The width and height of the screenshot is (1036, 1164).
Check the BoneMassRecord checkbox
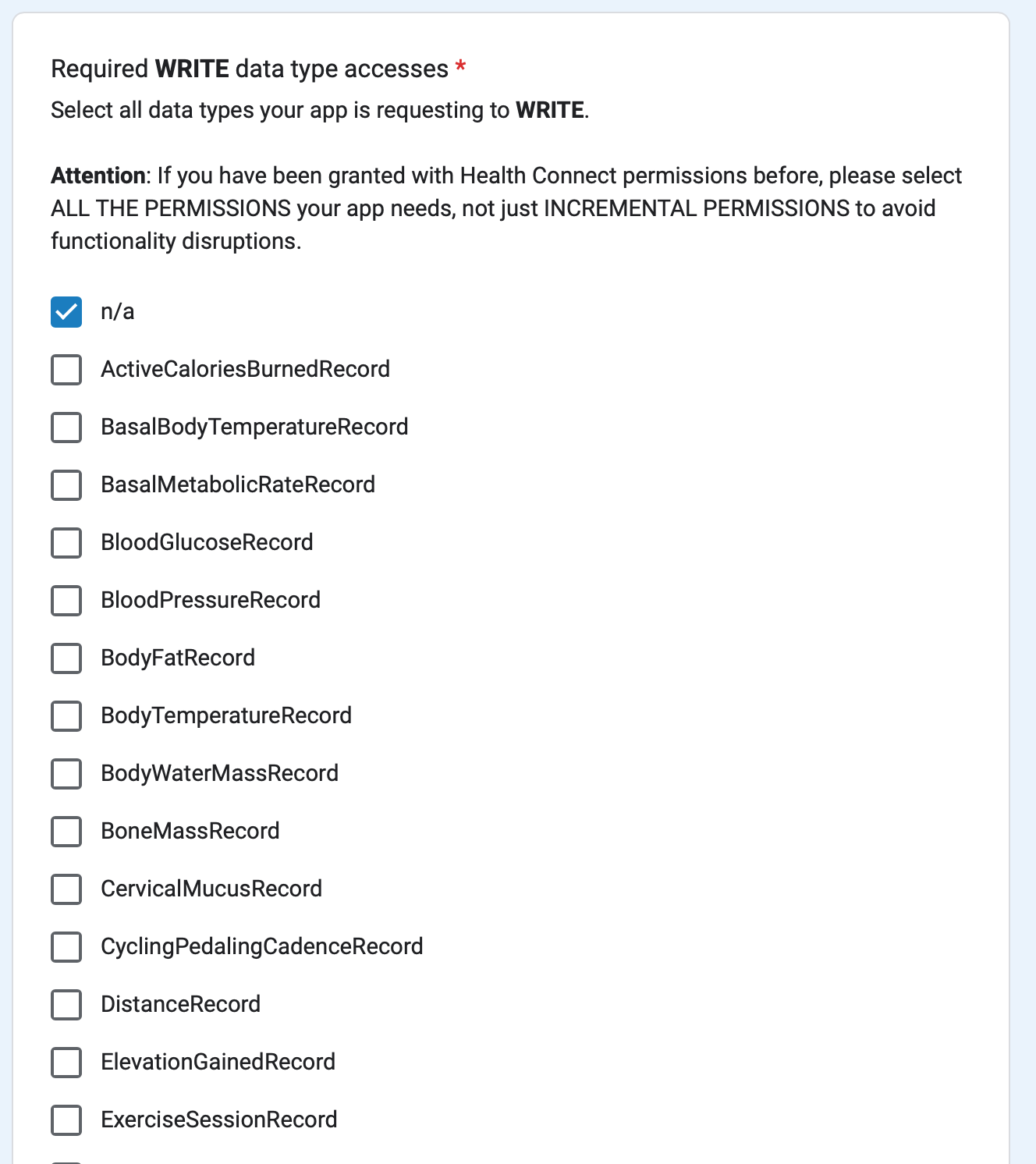tap(66, 832)
